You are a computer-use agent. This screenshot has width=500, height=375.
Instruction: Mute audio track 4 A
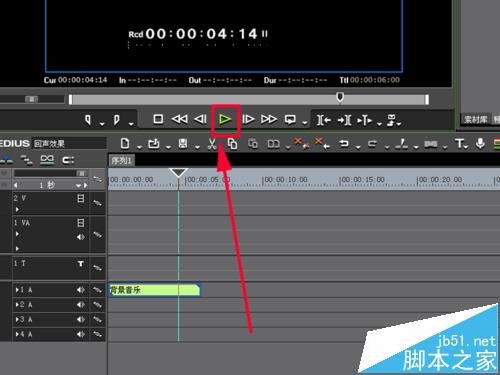81,334
